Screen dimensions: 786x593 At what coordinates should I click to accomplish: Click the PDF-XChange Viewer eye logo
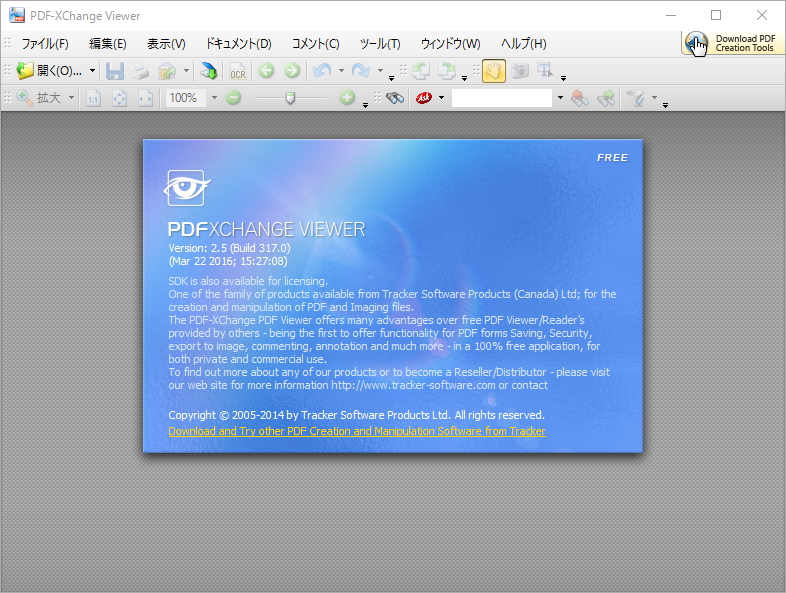[x=186, y=188]
